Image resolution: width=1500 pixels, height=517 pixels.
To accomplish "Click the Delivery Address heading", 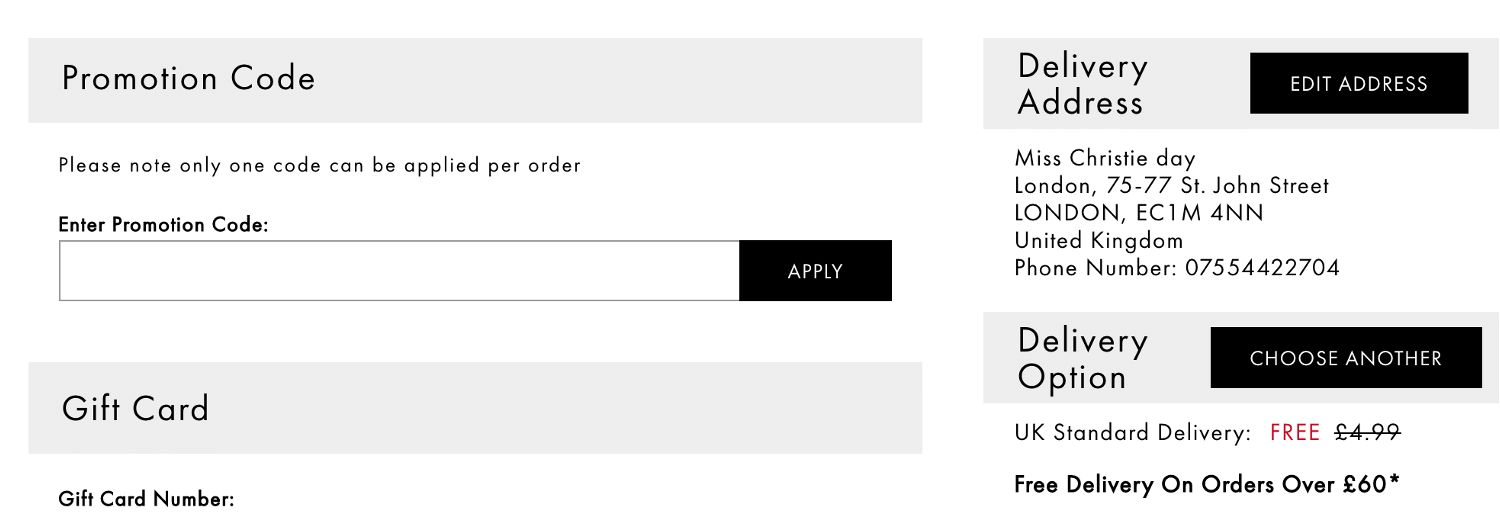I will pos(1082,85).
